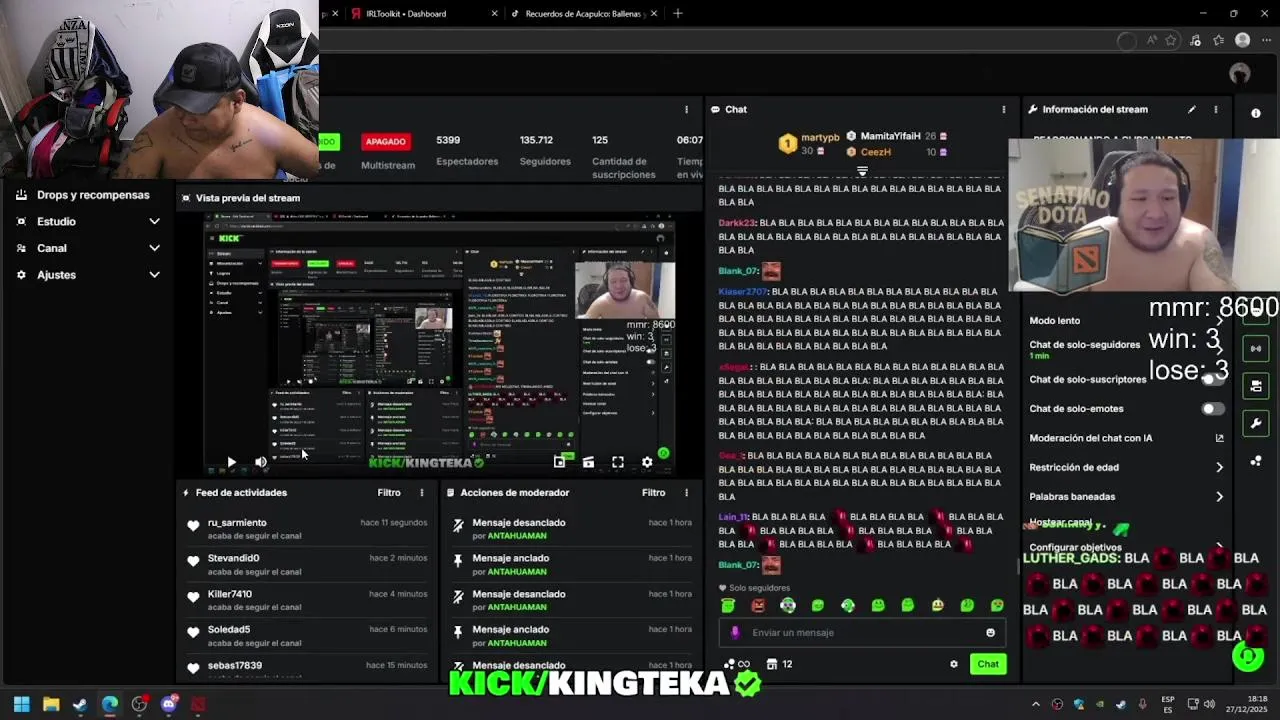Close the IRLToolkit Dashboard tab

coord(495,13)
